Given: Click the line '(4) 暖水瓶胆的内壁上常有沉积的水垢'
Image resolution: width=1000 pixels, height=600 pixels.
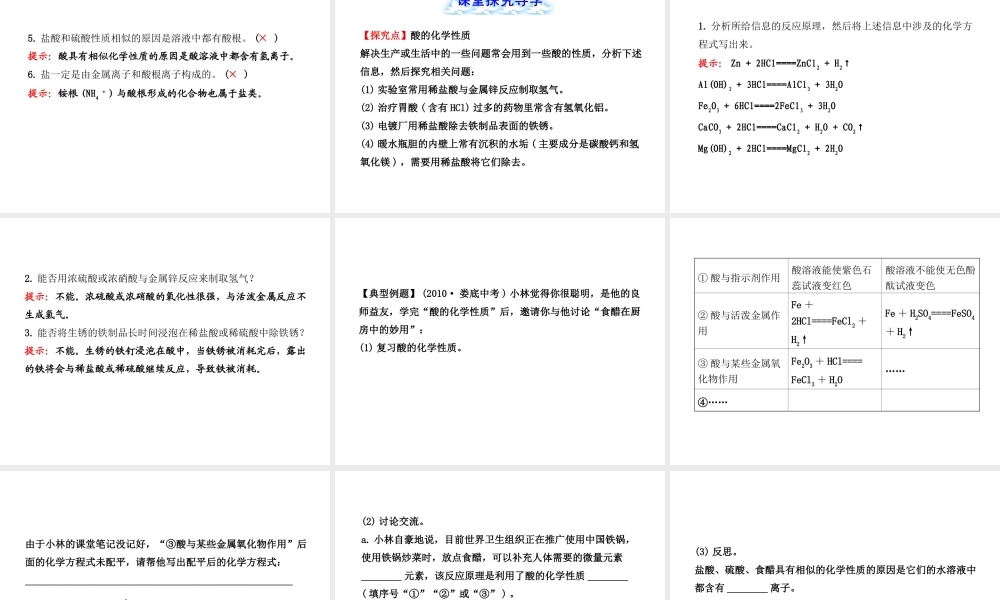Looking at the screenshot, I should pos(500,144).
